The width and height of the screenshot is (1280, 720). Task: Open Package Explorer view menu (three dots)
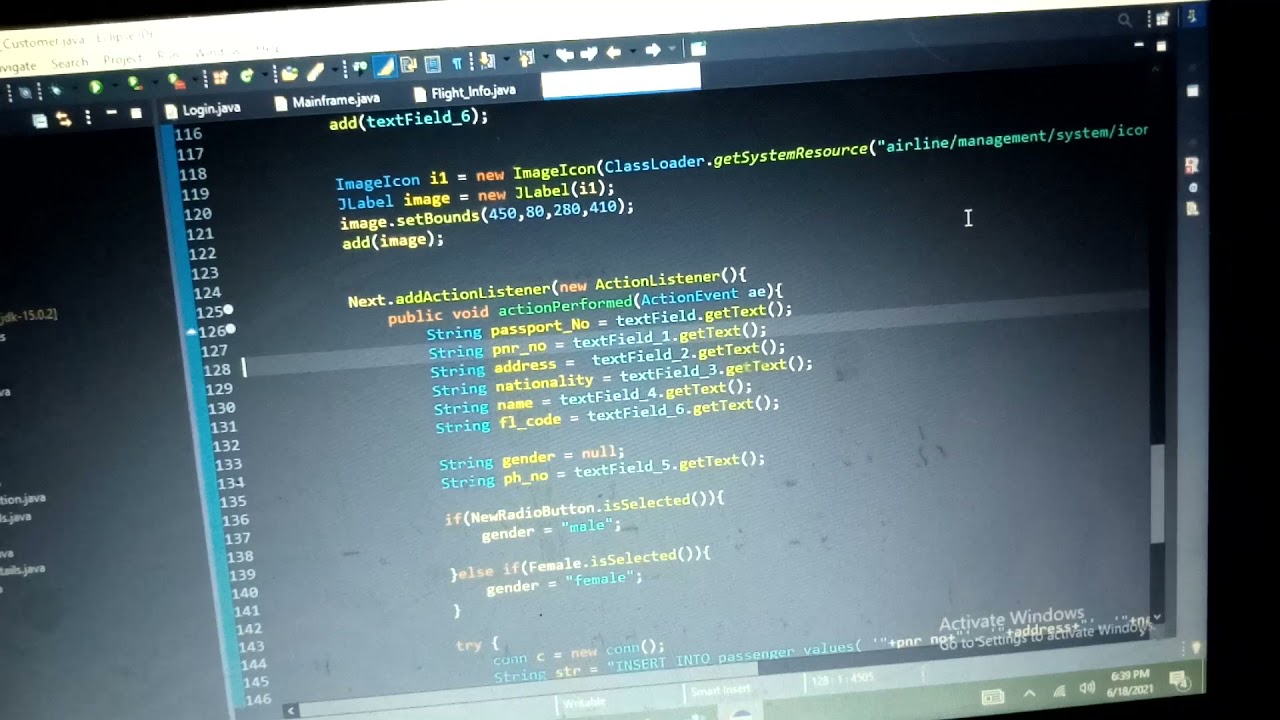tap(87, 117)
